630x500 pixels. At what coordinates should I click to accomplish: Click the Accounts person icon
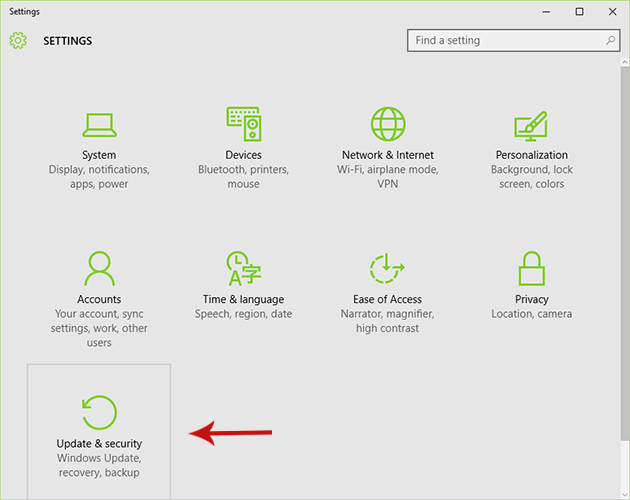point(99,269)
